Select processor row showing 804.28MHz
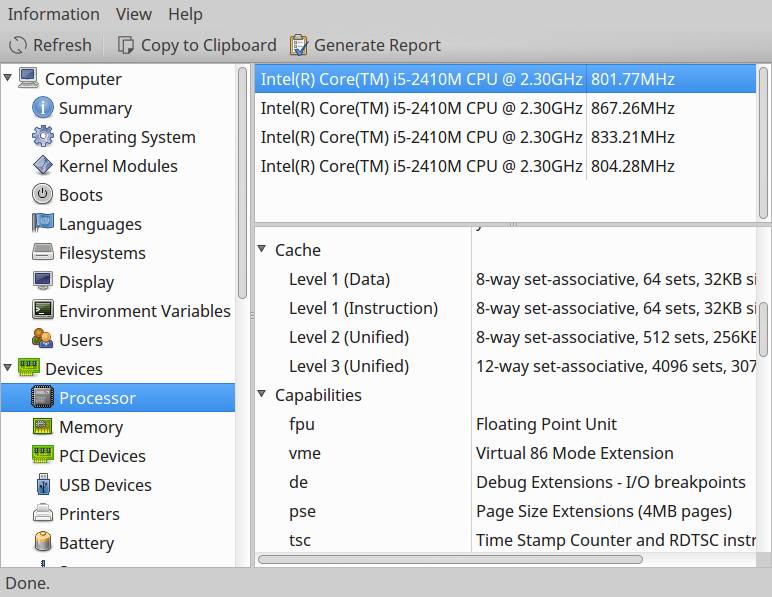The width and height of the screenshot is (772, 597). point(505,166)
